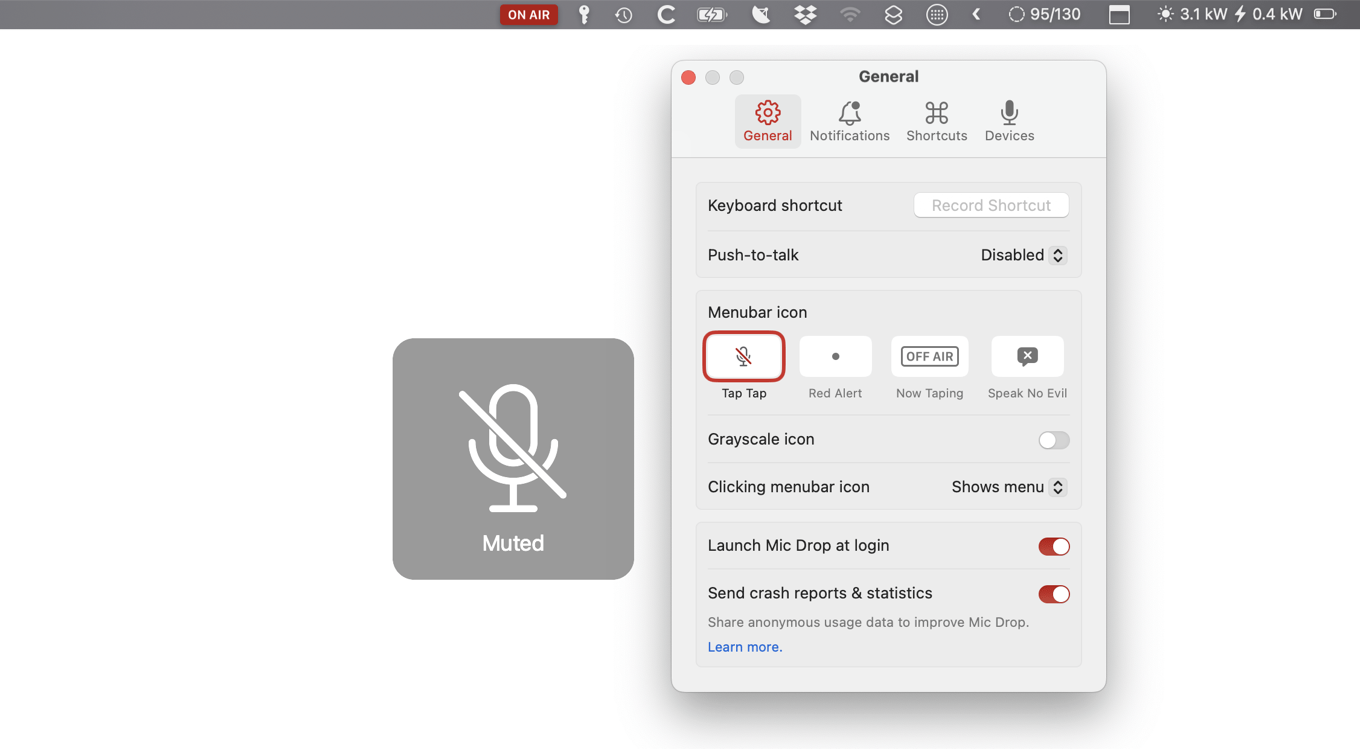Select the Speak No Evil icon

pyautogui.click(x=1027, y=357)
